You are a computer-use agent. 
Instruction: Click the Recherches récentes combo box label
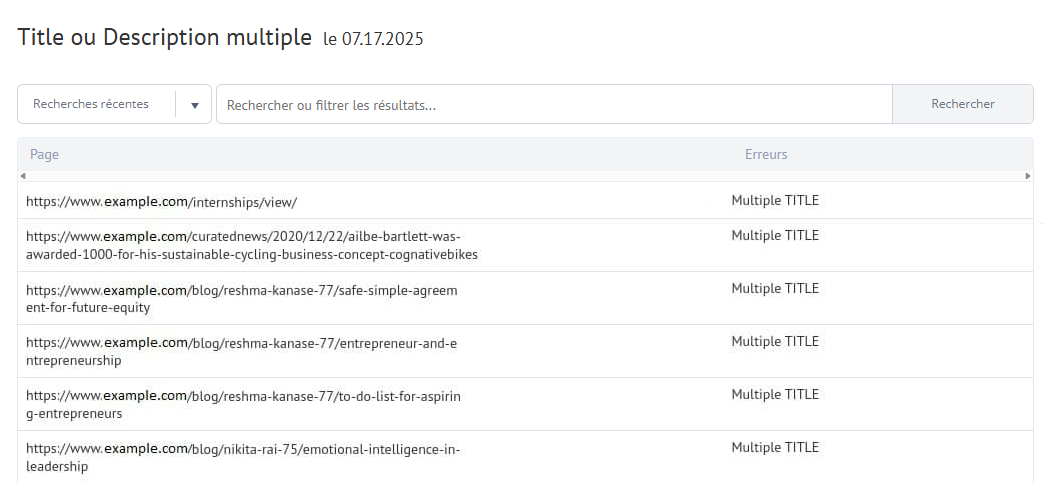91,104
